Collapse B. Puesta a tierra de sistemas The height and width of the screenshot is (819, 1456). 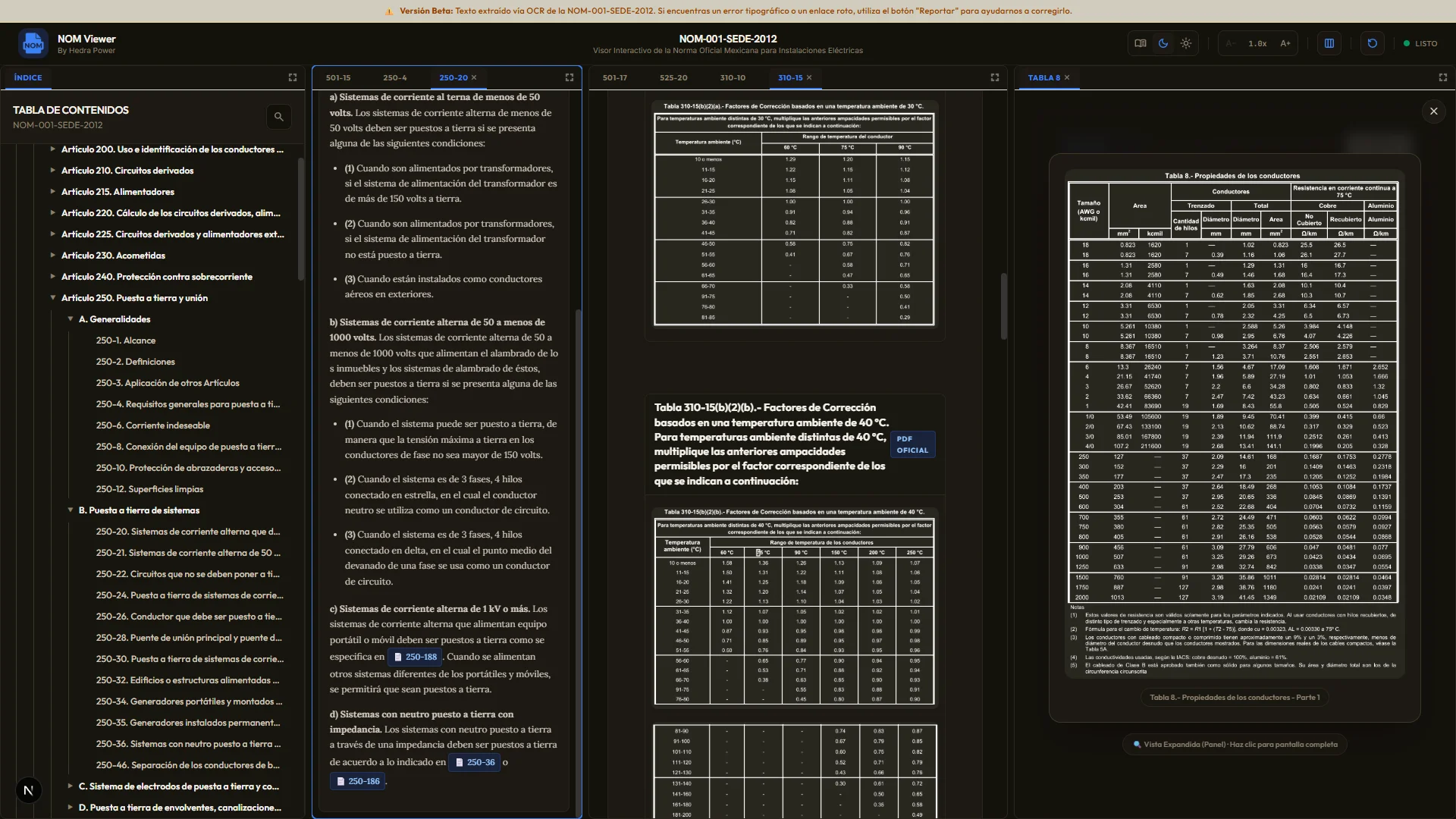(70, 510)
